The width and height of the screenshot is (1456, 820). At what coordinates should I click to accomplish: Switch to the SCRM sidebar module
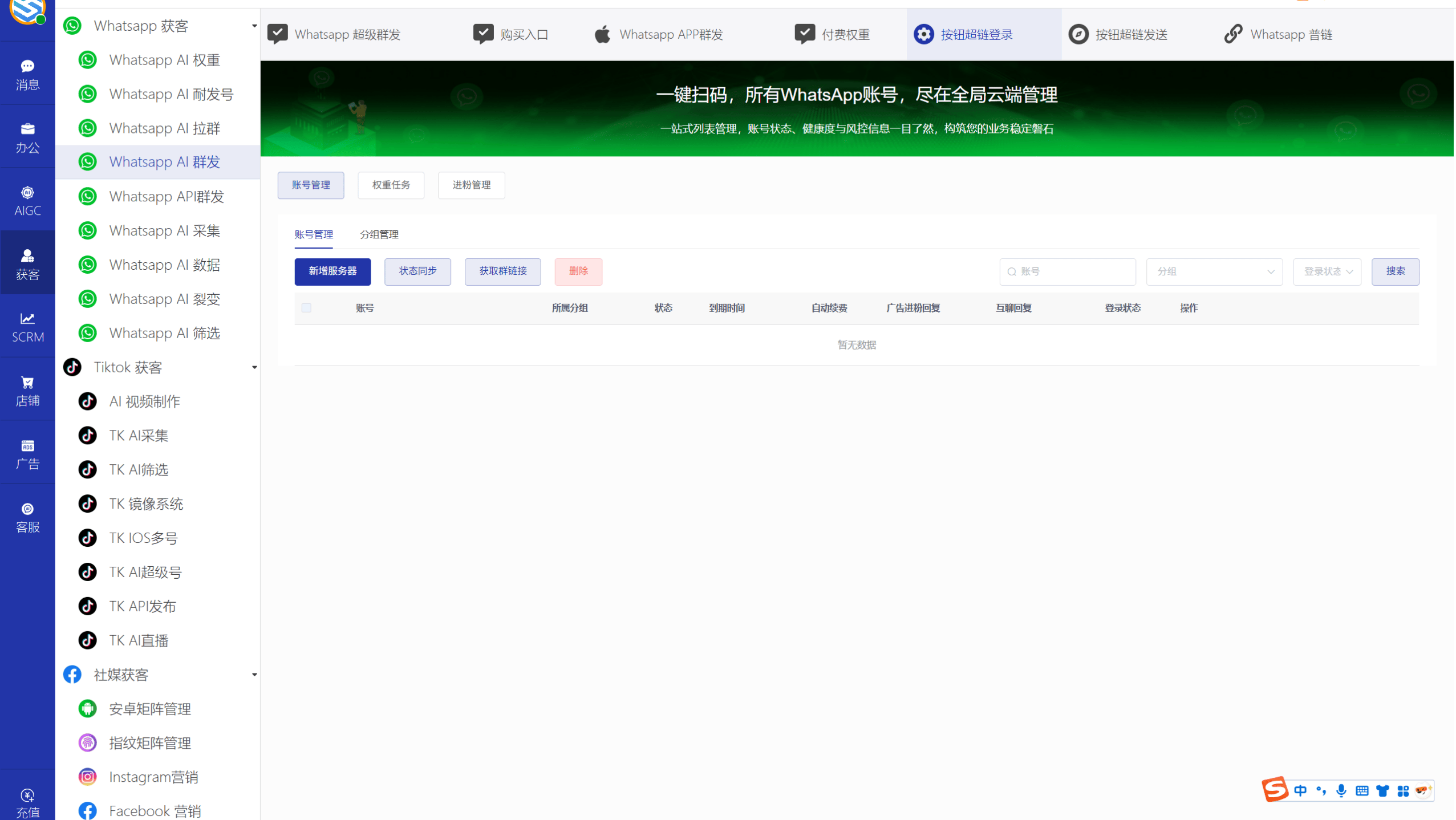27,326
